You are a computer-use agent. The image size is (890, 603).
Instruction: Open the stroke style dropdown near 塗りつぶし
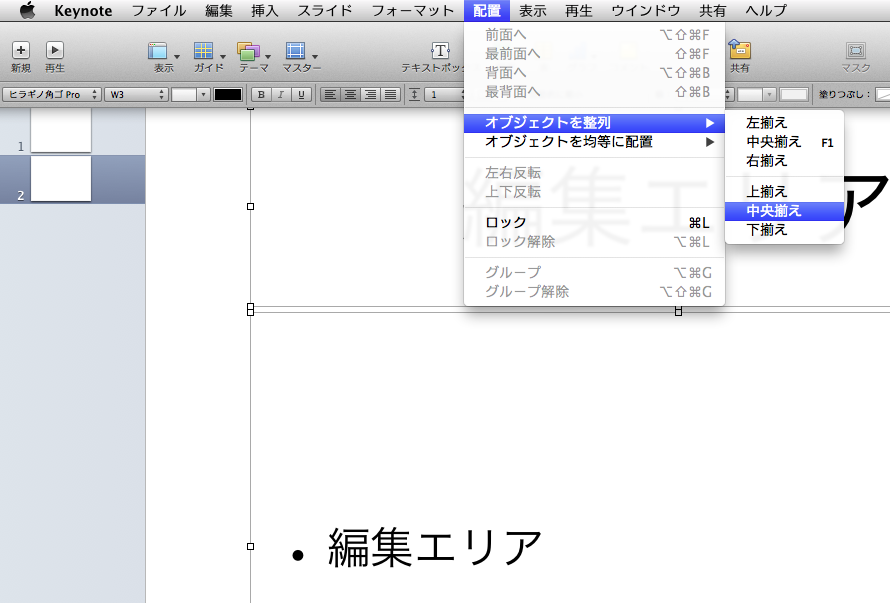[x=769, y=94]
